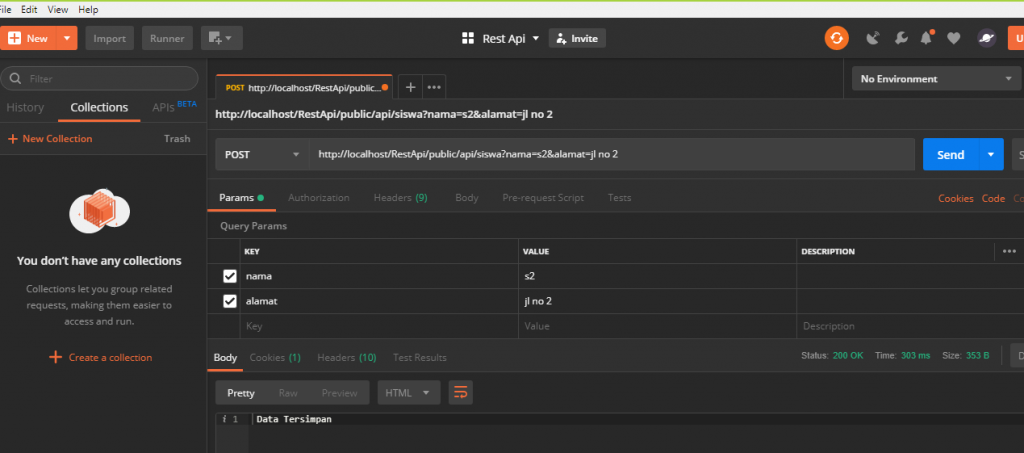Expand the Send button dropdown arrow
Image resolution: width=1024 pixels, height=453 pixels.
pyautogui.click(x=990, y=155)
